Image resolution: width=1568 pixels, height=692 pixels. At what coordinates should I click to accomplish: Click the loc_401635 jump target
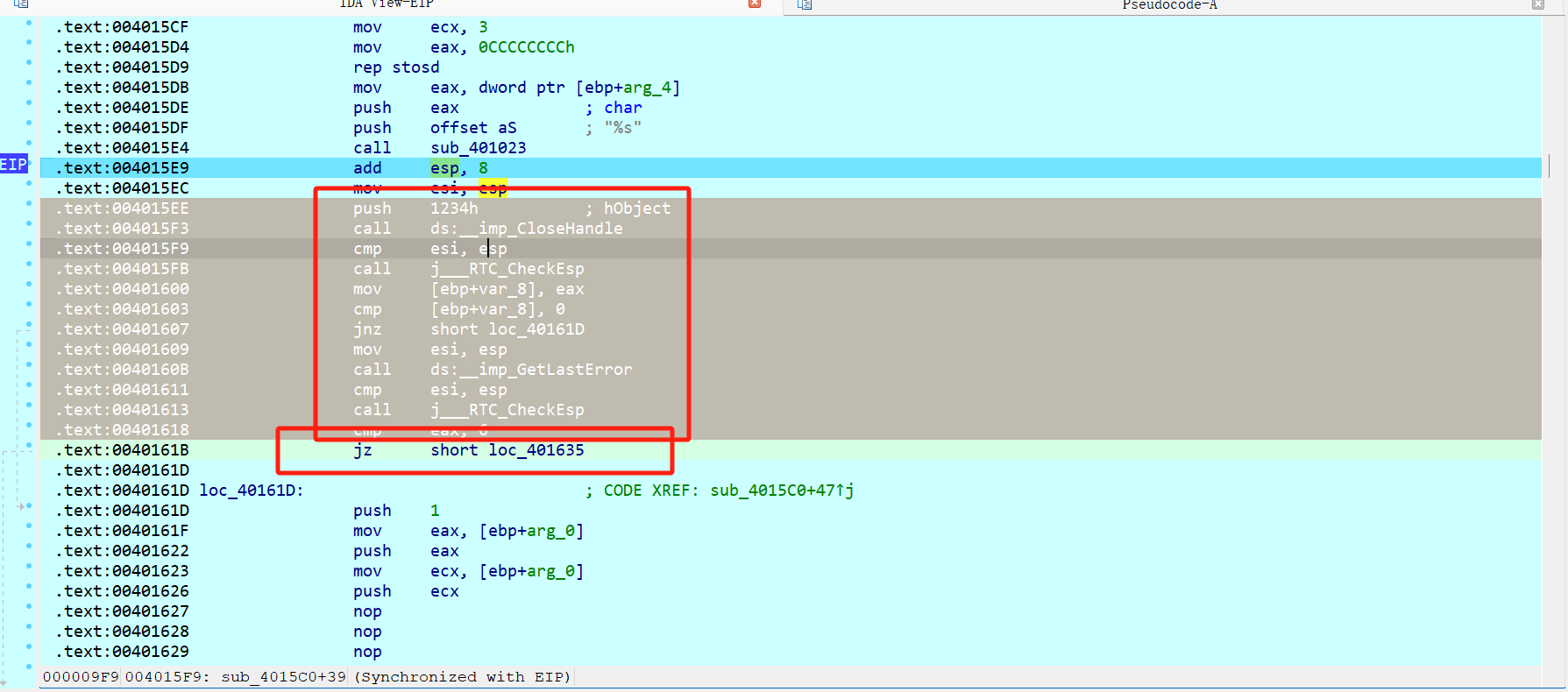536,450
